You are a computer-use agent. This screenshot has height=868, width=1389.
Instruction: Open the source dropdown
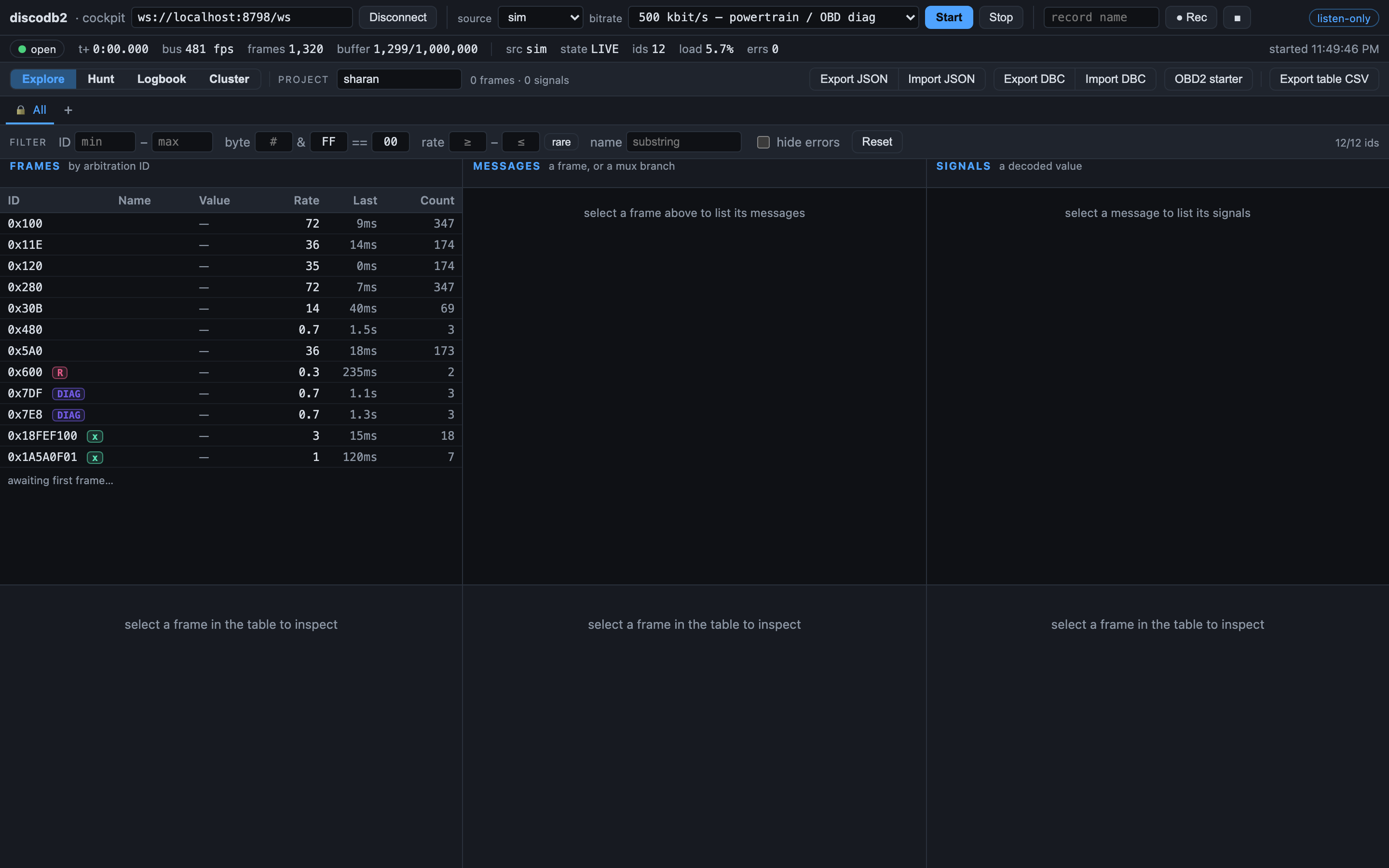click(x=540, y=17)
